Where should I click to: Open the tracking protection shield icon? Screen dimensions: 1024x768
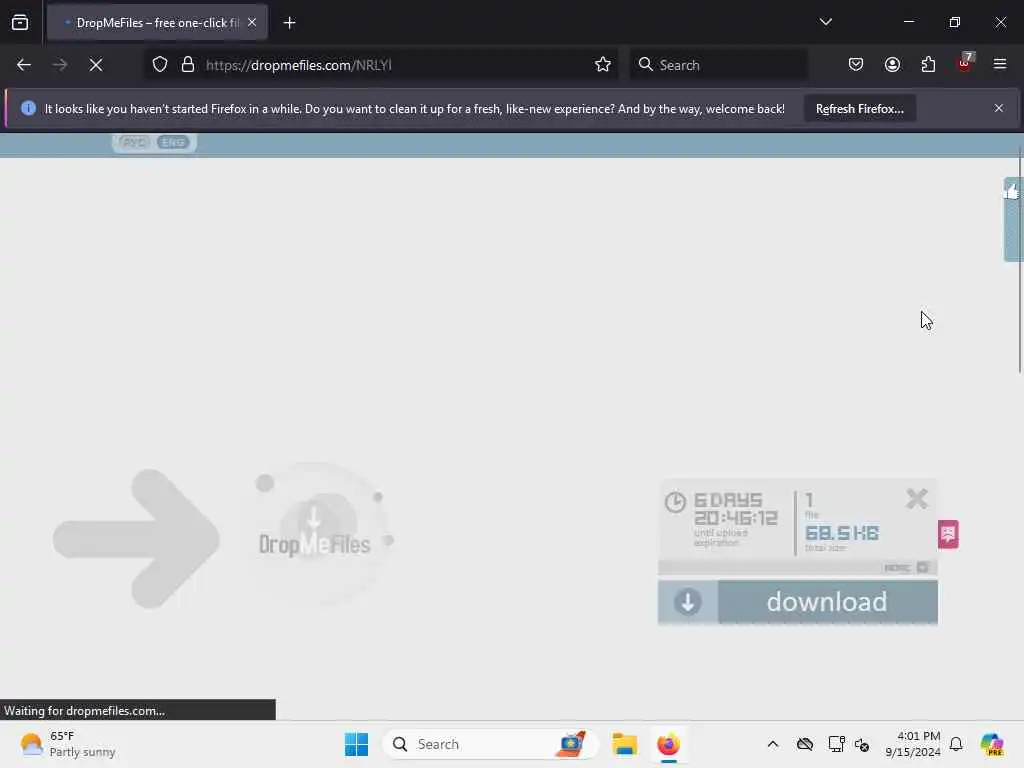pos(160,65)
